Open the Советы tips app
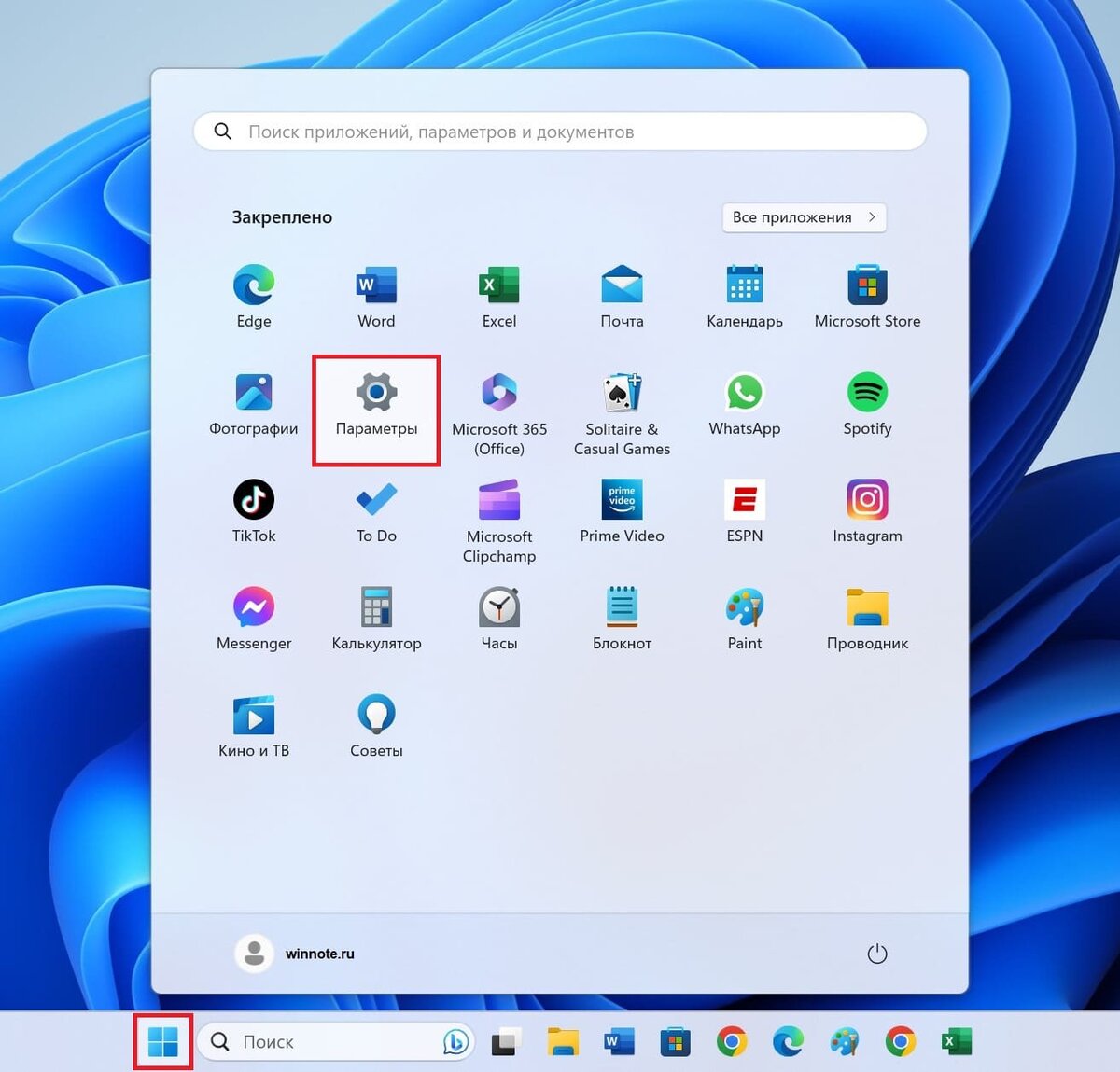This screenshot has width=1120, height=1072. 376,727
